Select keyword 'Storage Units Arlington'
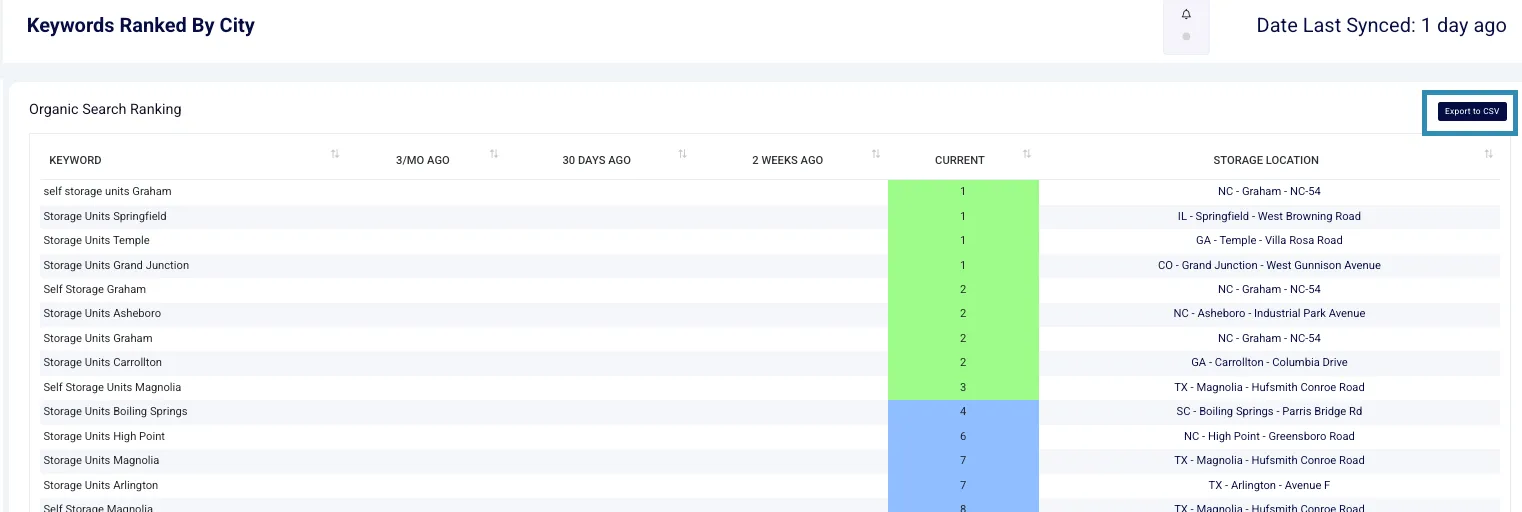 pyautogui.click(x=100, y=485)
